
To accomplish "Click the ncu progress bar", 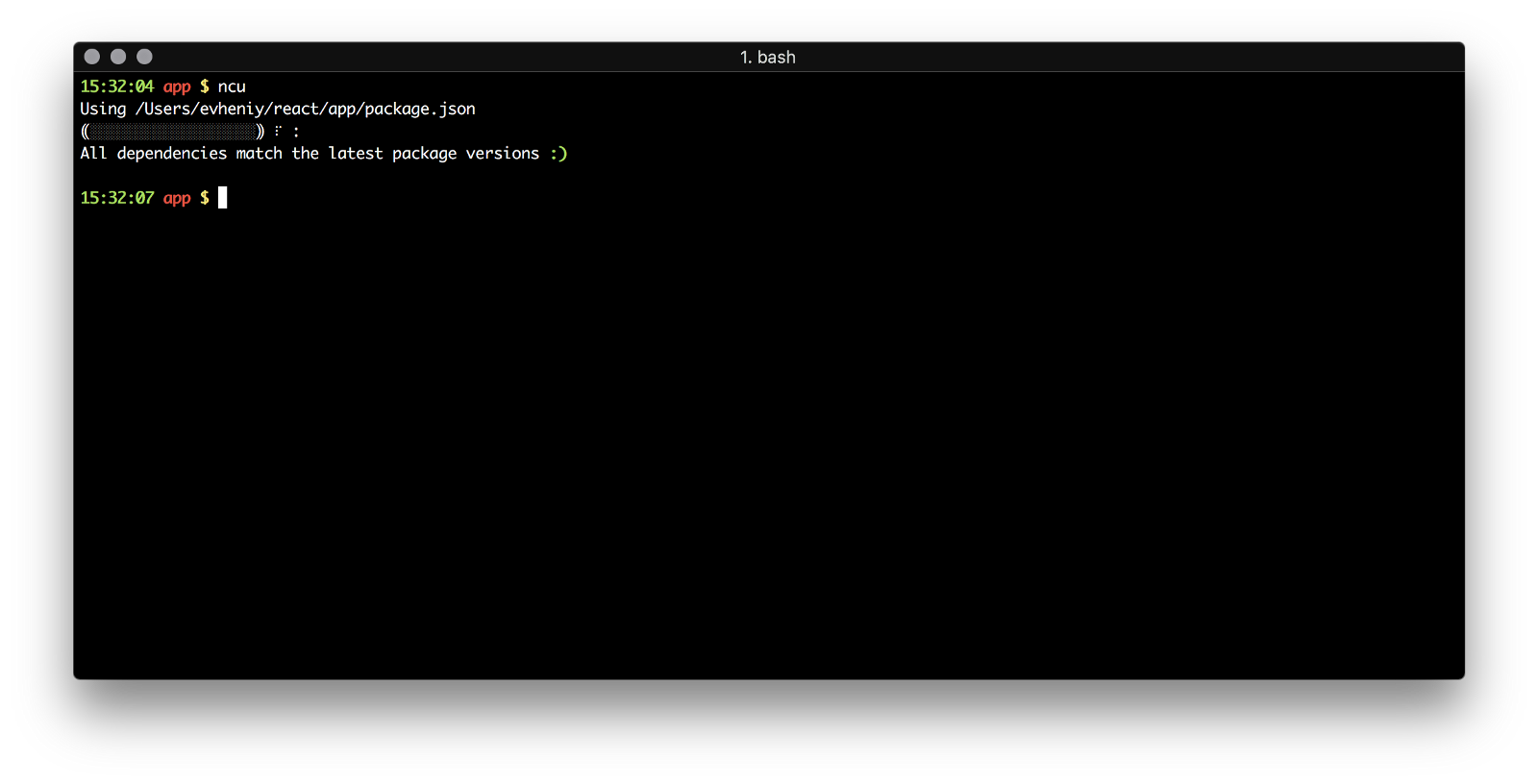I will click(173, 131).
